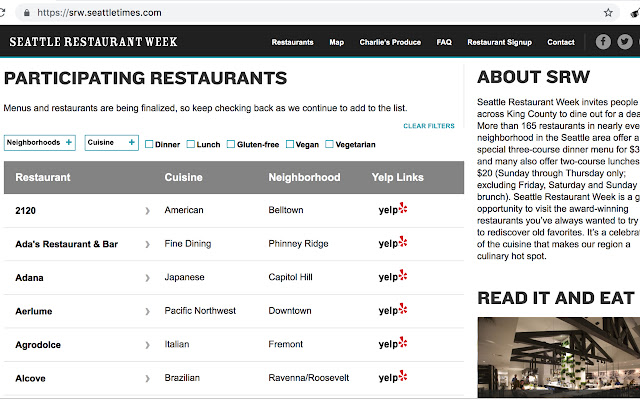The height and width of the screenshot is (400, 640).
Task: Select the Japanese cuisine cell
Action: pos(184,277)
